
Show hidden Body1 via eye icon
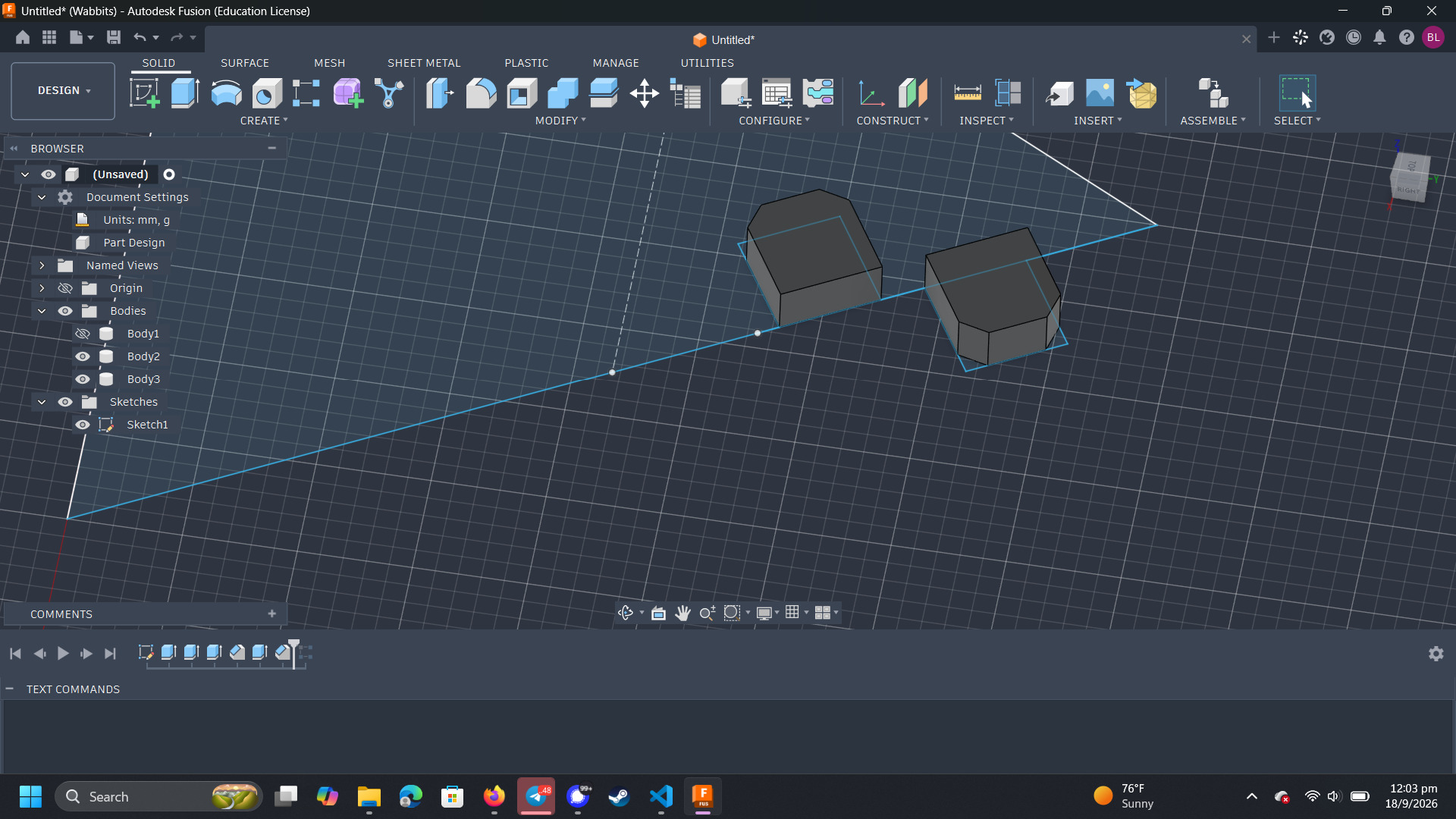(x=83, y=334)
